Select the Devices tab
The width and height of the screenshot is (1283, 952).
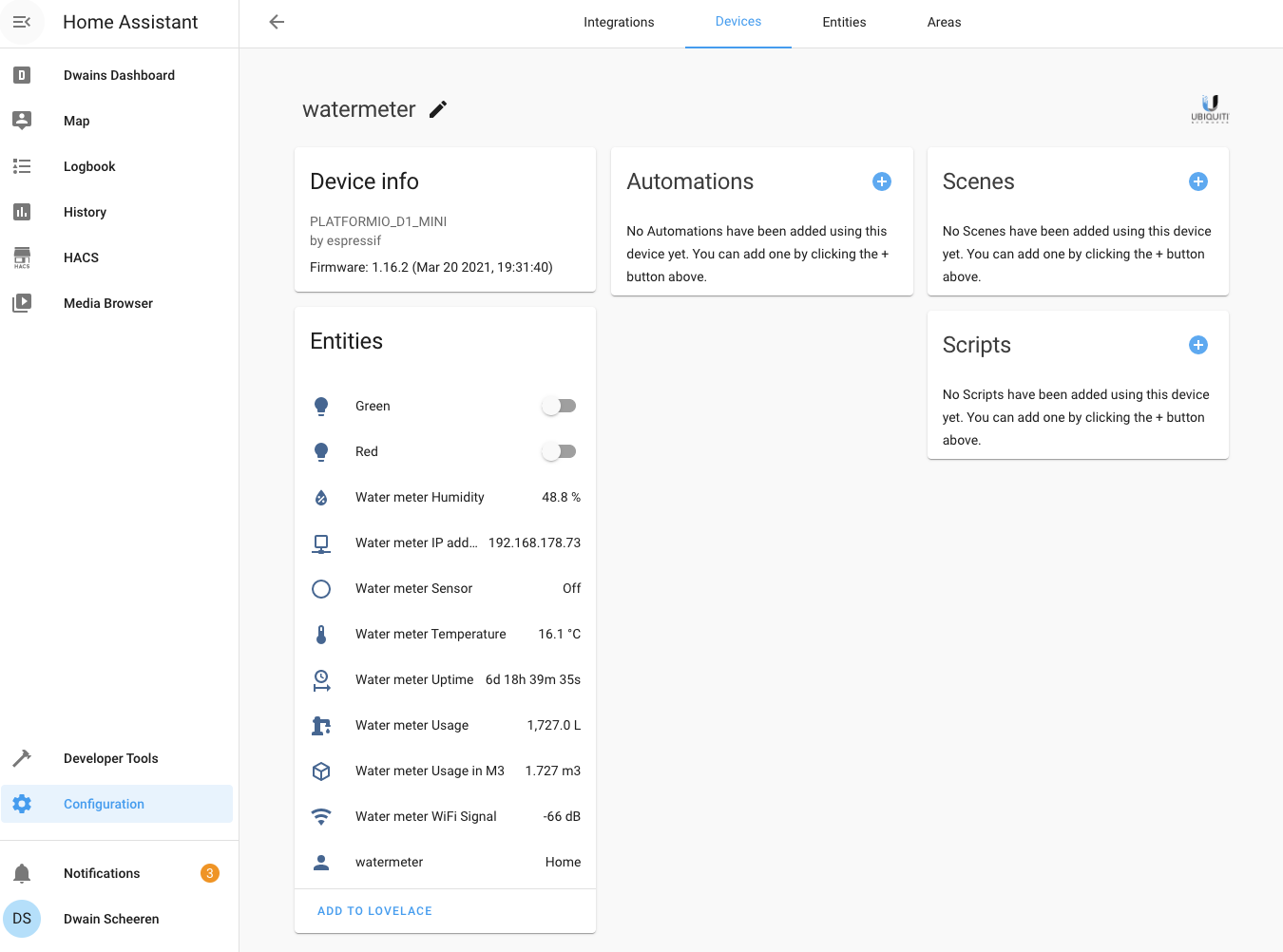(x=738, y=22)
